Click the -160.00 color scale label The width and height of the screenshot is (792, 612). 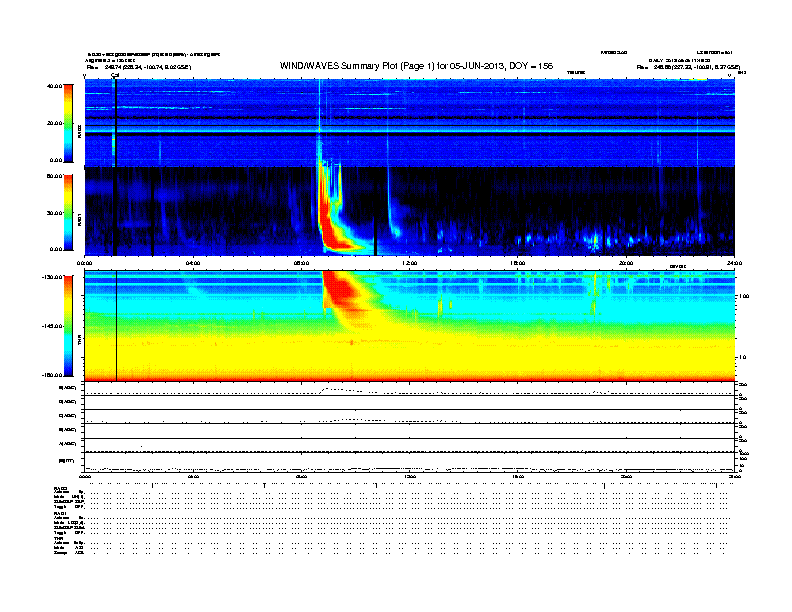53,375
